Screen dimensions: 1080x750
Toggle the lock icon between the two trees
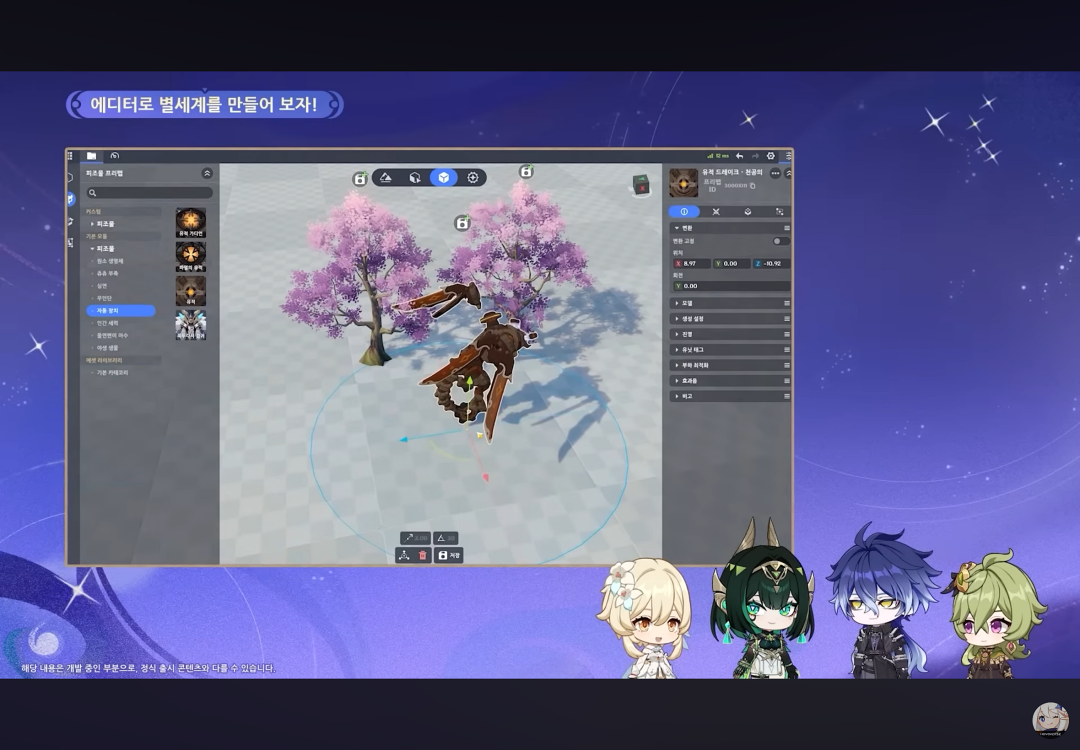462,223
